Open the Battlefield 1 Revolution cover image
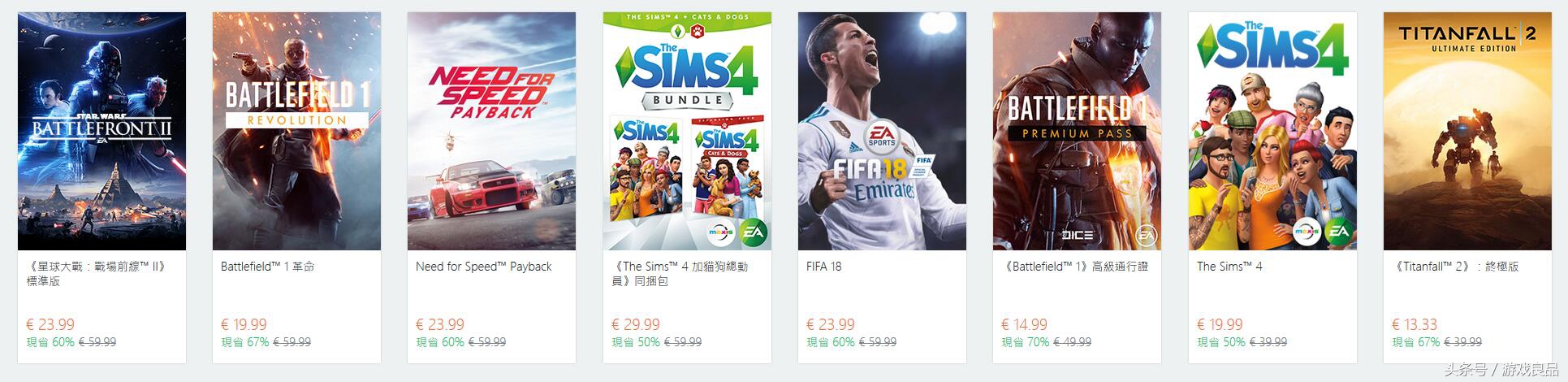Viewport: 1568px width, 382px height. pyautogui.click(x=296, y=131)
